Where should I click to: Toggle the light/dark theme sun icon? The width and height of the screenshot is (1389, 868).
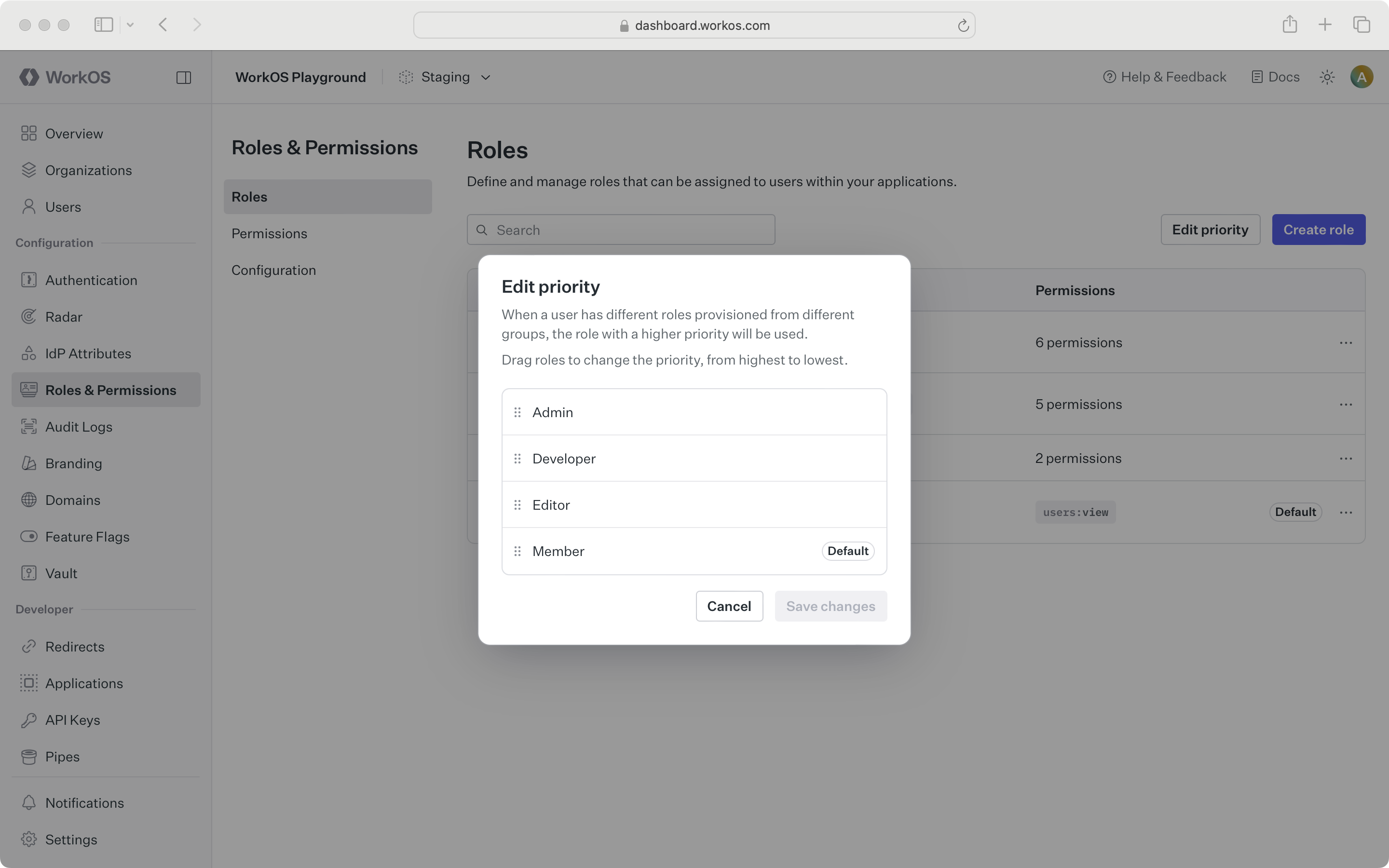[1327, 76]
